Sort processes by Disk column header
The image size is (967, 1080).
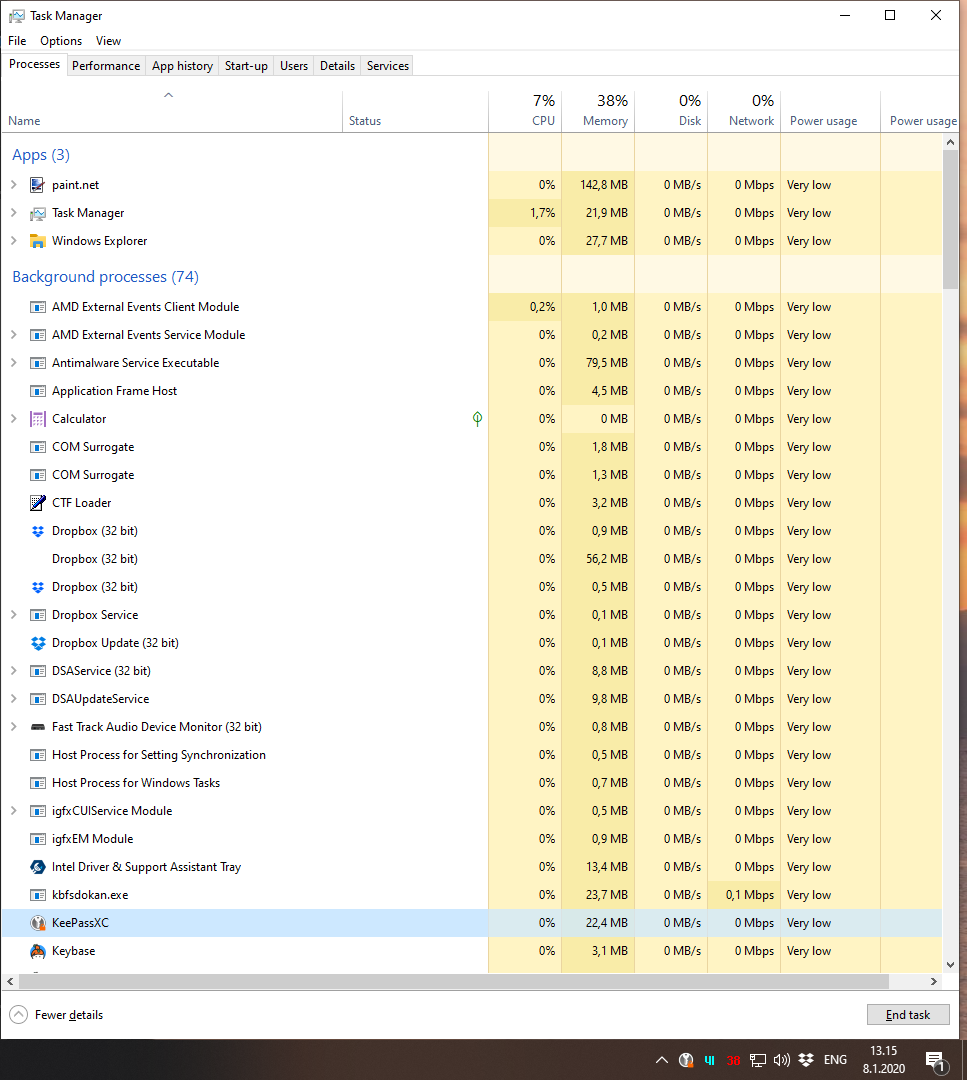point(671,111)
